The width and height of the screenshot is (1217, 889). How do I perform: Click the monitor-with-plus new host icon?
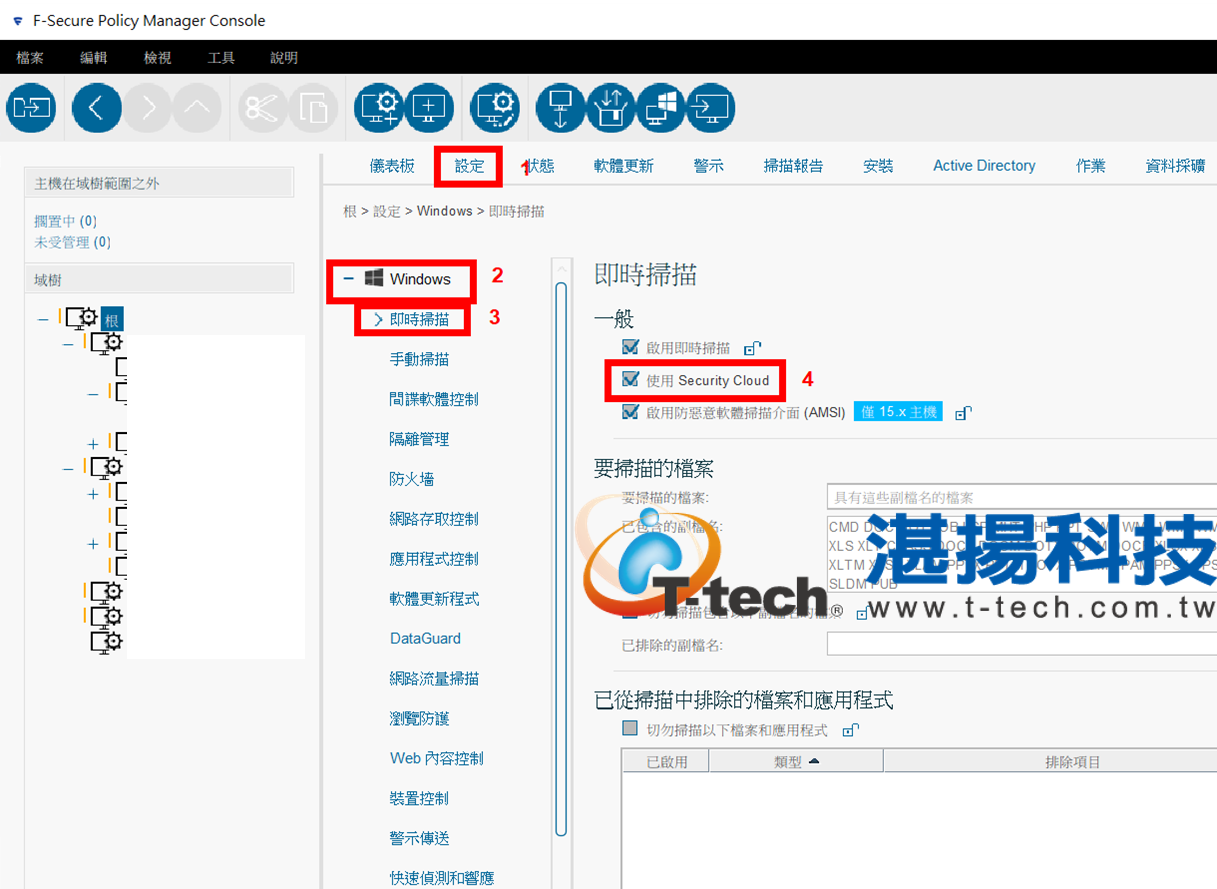[429, 107]
